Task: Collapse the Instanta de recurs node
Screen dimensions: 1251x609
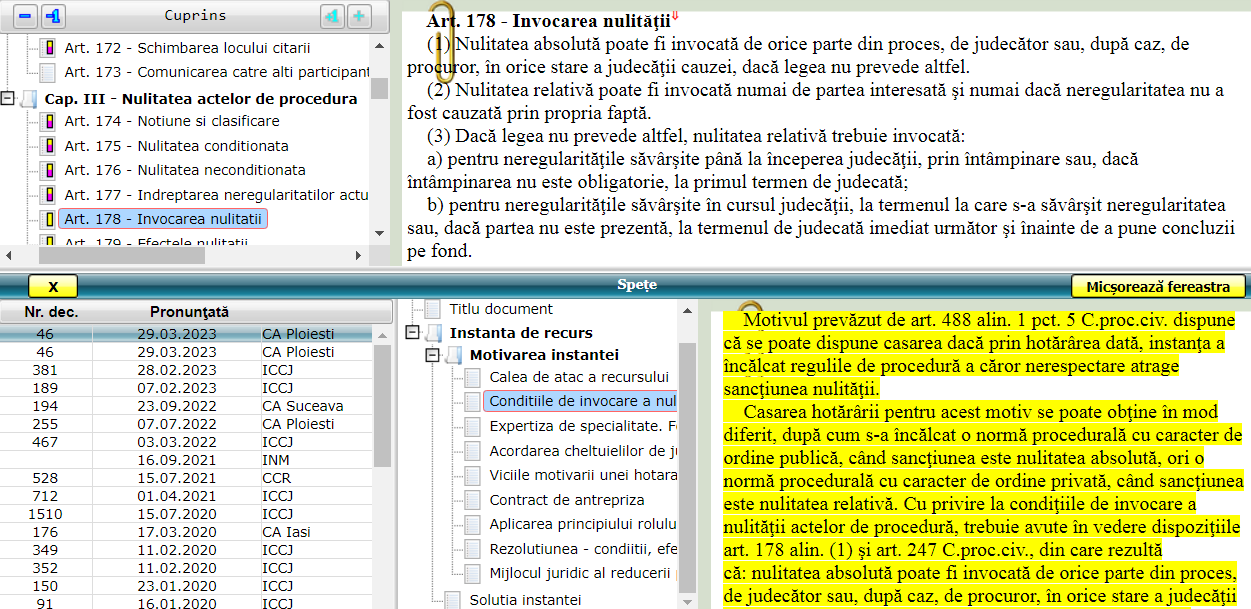Action: [413, 333]
